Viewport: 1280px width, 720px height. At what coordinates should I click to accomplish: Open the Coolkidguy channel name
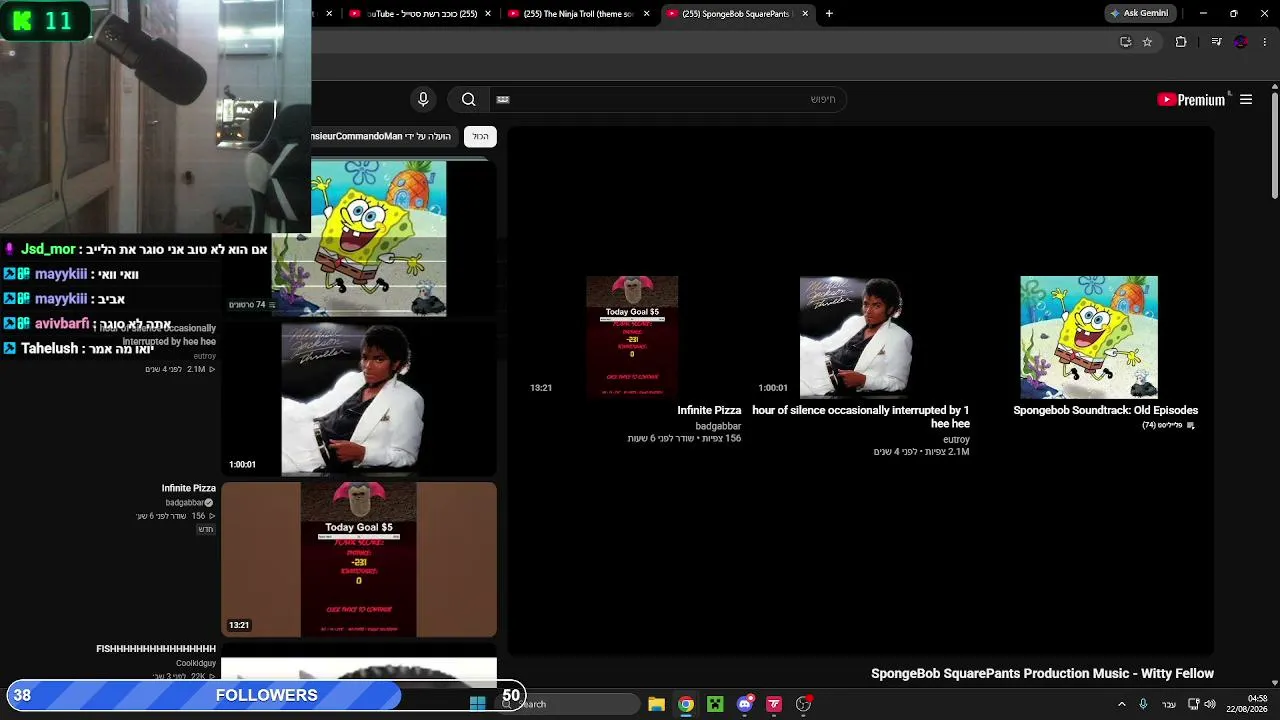click(x=196, y=663)
